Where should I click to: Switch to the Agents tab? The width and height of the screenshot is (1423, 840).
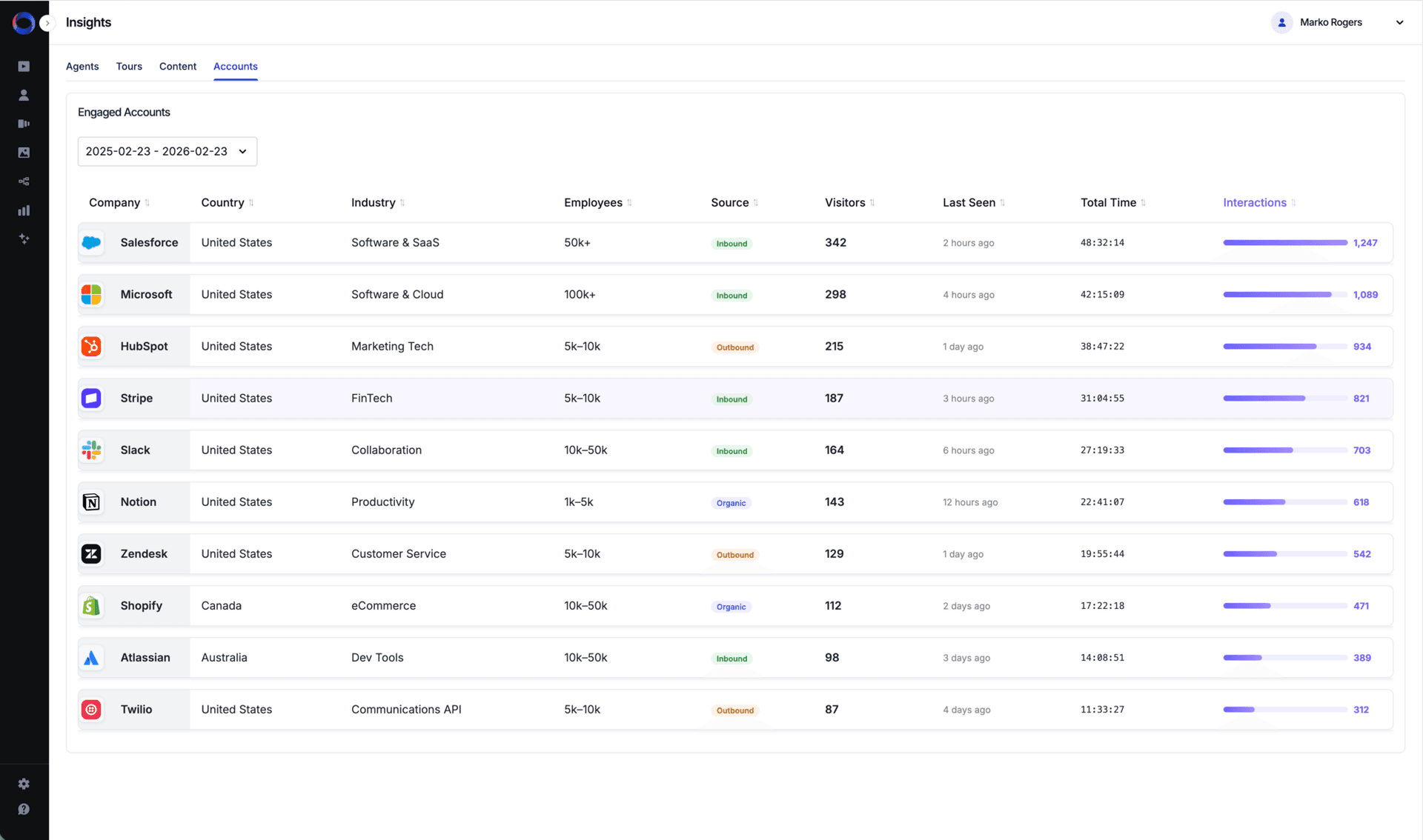[82, 66]
